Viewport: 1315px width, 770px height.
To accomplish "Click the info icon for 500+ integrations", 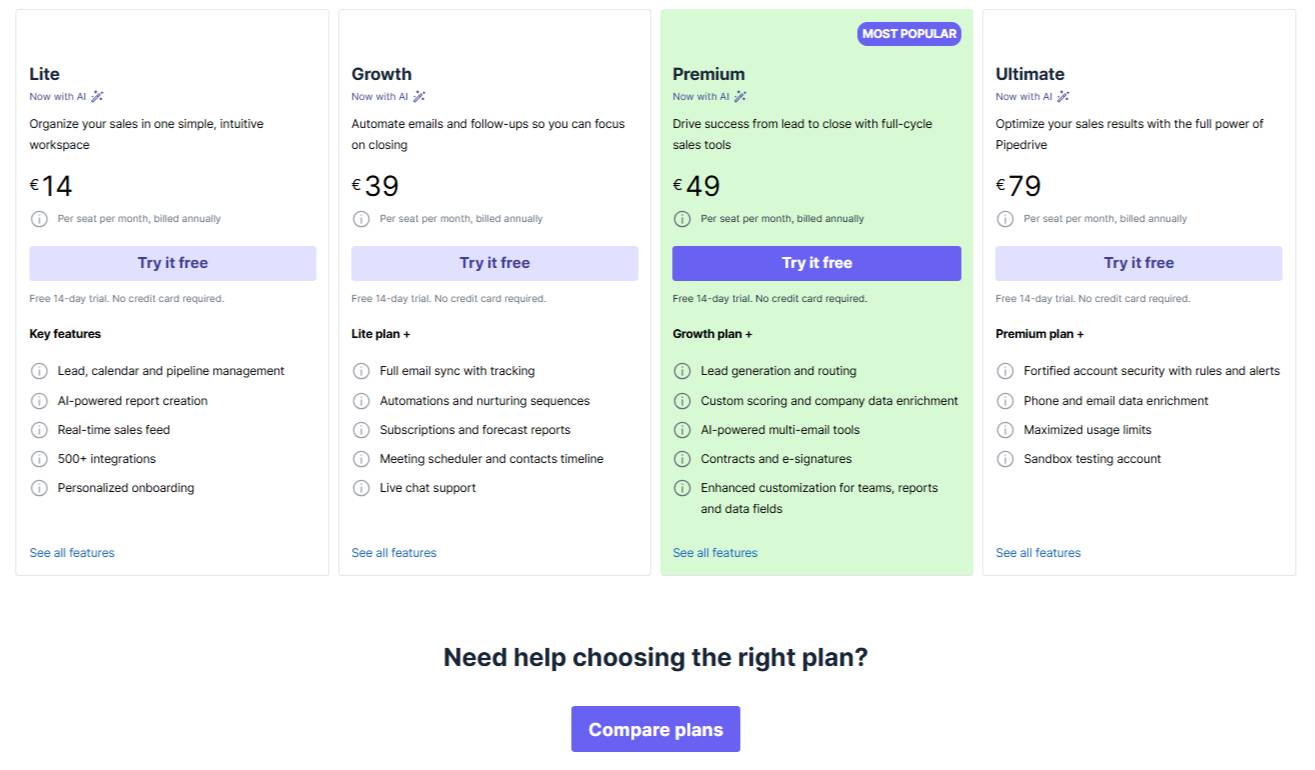I will tap(39, 459).
